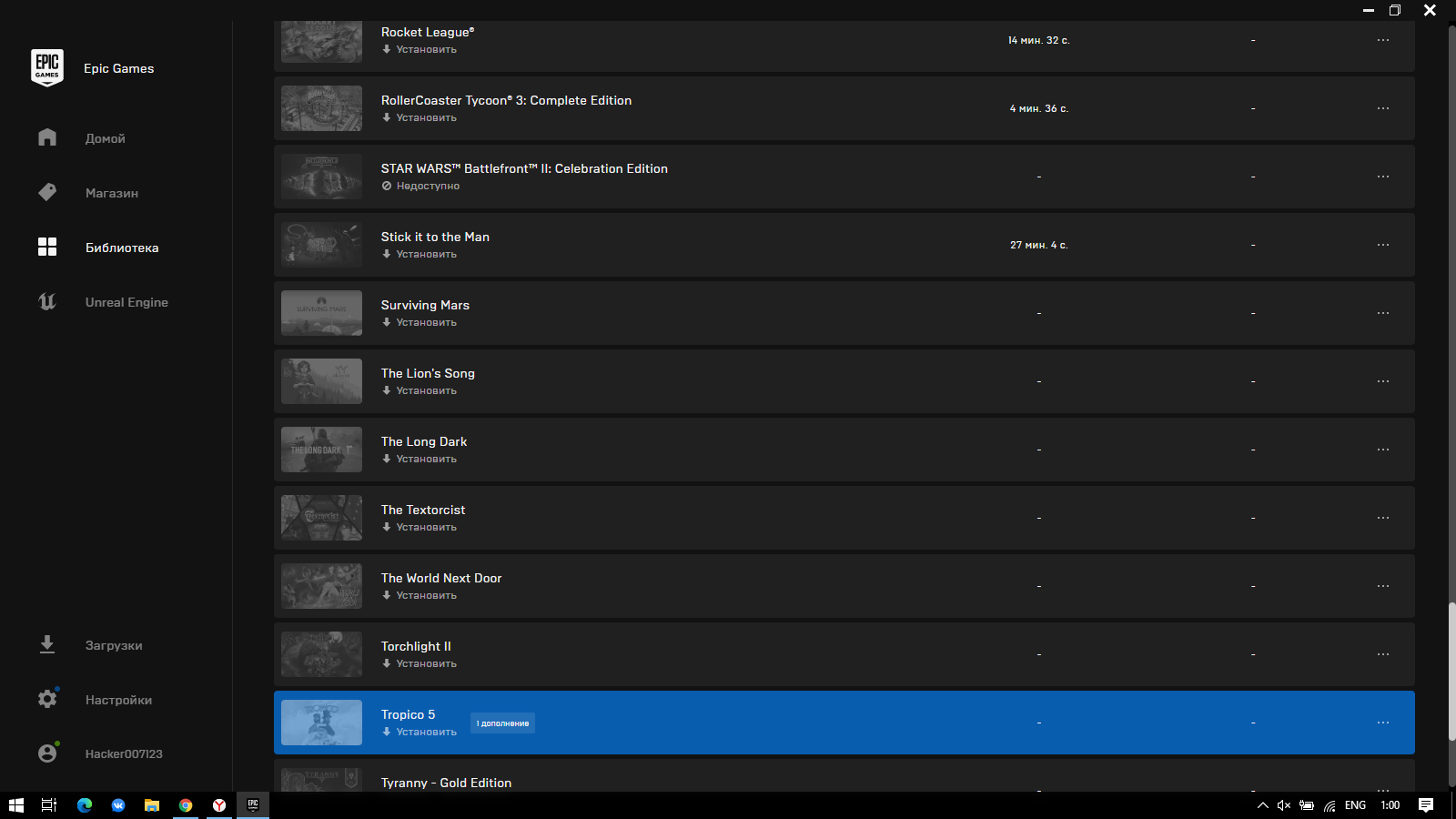Screen dimensions: 1456x819
Task: Open options menu for Rocket League
Action: (x=1383, y=40)
